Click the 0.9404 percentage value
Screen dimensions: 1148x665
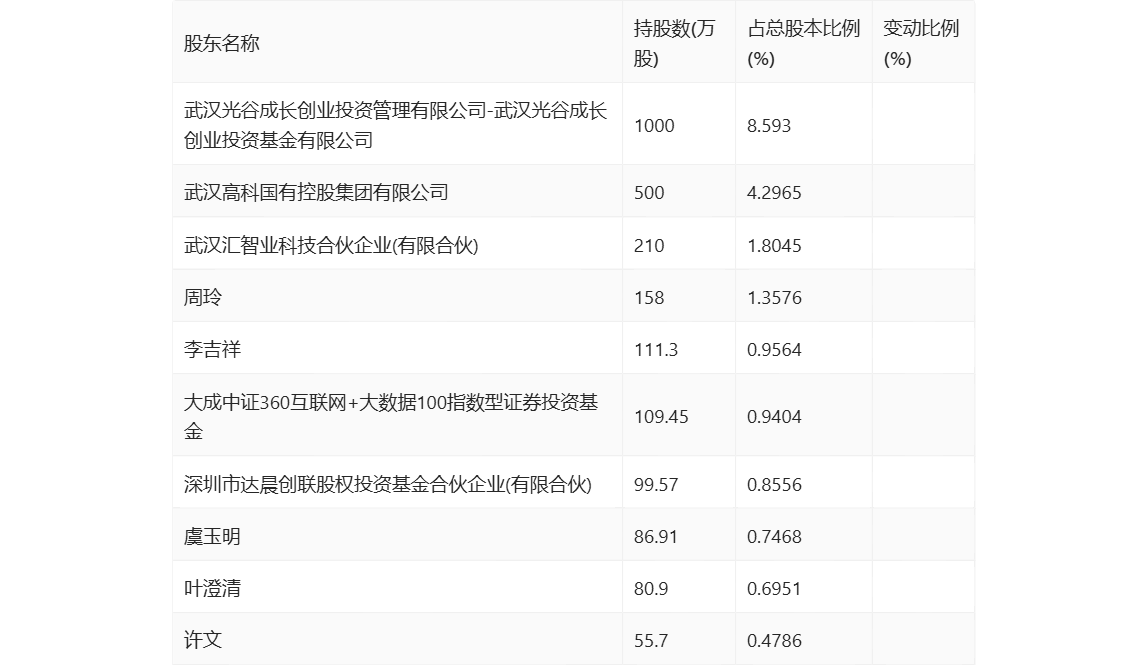[774, 417]
